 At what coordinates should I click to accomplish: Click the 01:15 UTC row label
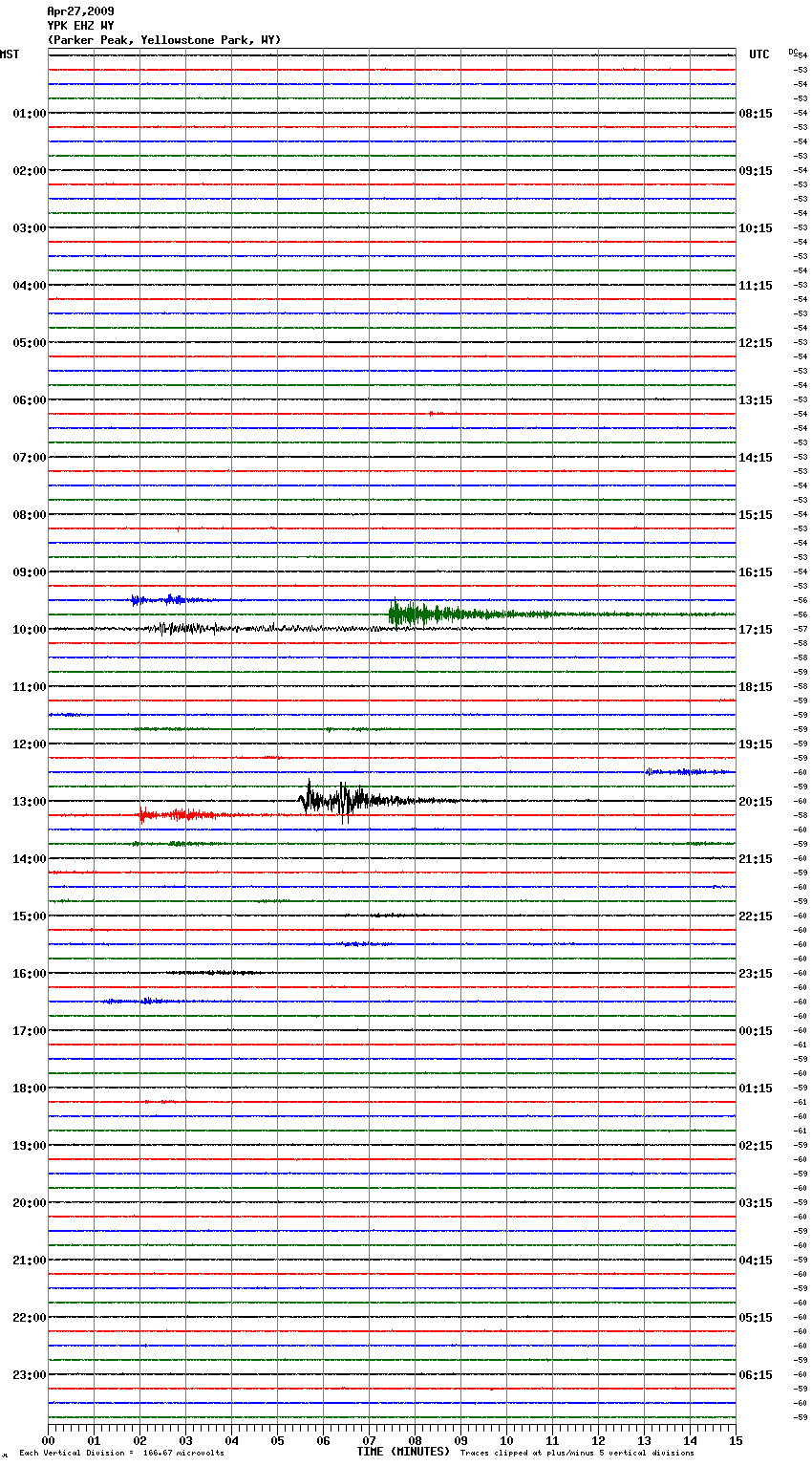[756, 1089]
